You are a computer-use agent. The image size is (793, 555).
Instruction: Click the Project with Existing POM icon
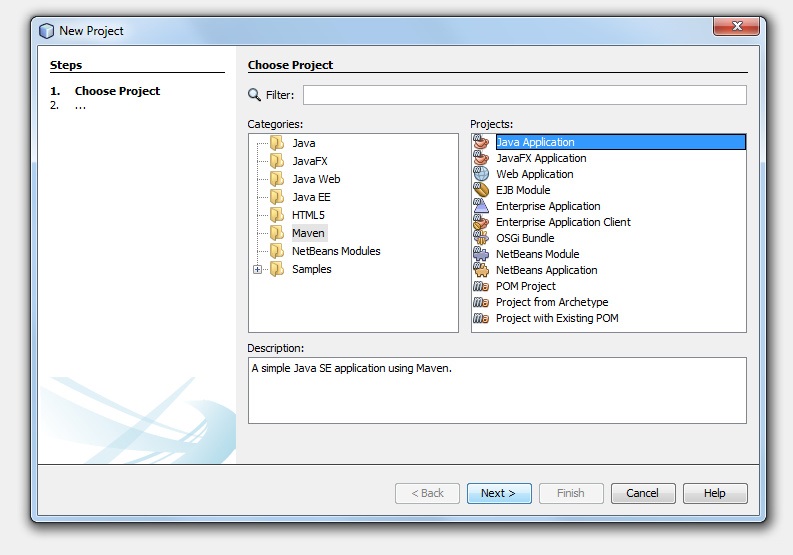(481, 318)
